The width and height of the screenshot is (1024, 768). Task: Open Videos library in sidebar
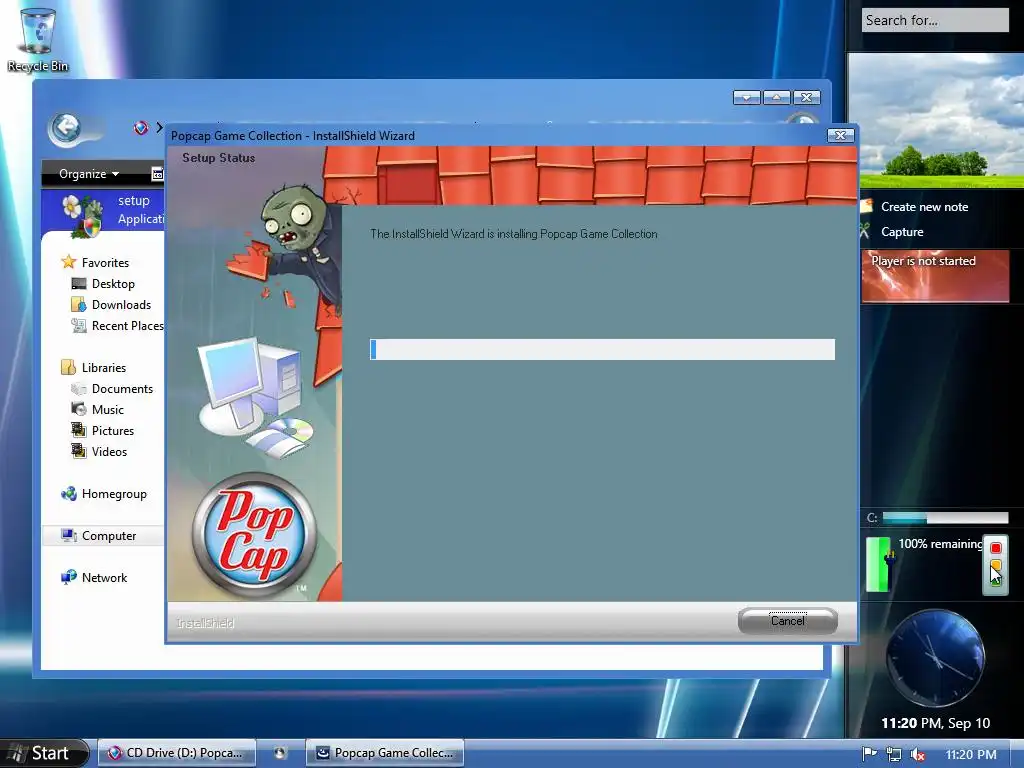point(109,451)
